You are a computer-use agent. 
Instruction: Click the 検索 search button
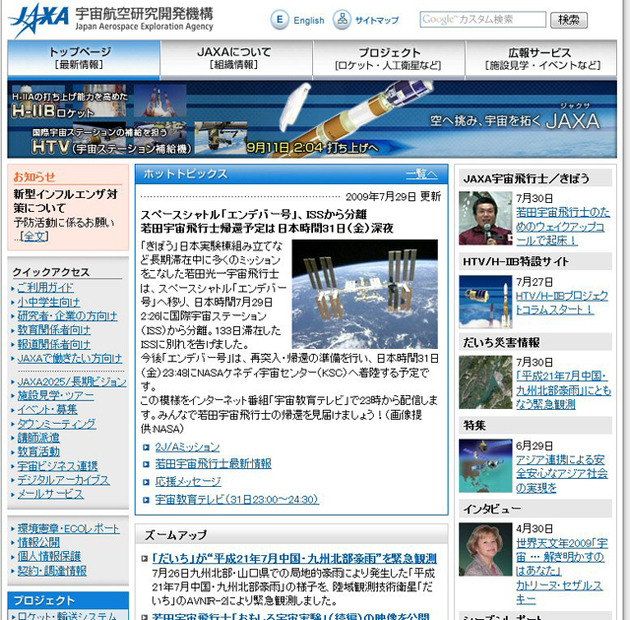(x=569, y=20)
